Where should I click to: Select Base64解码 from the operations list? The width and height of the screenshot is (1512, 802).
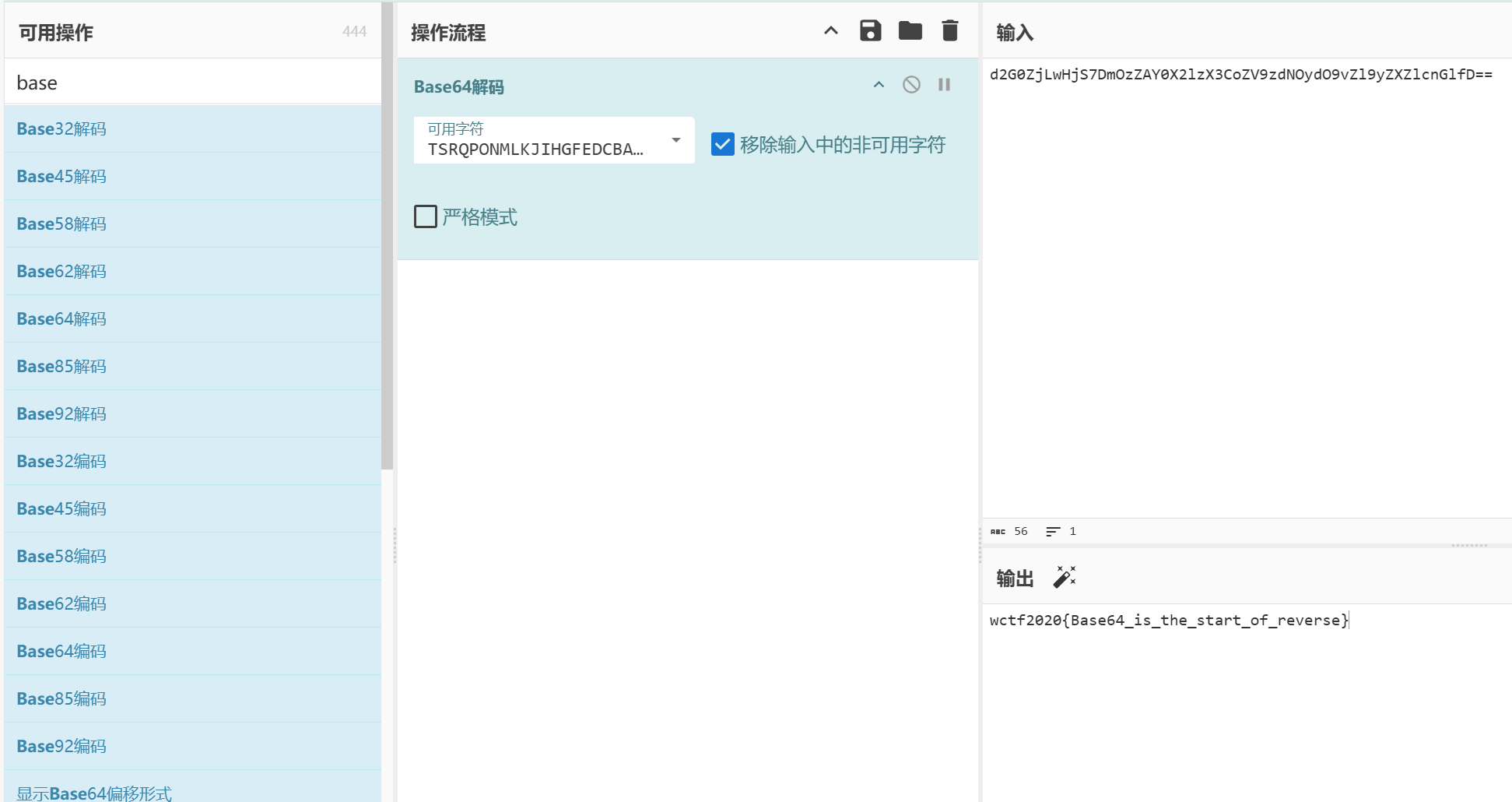pos(61,318)
